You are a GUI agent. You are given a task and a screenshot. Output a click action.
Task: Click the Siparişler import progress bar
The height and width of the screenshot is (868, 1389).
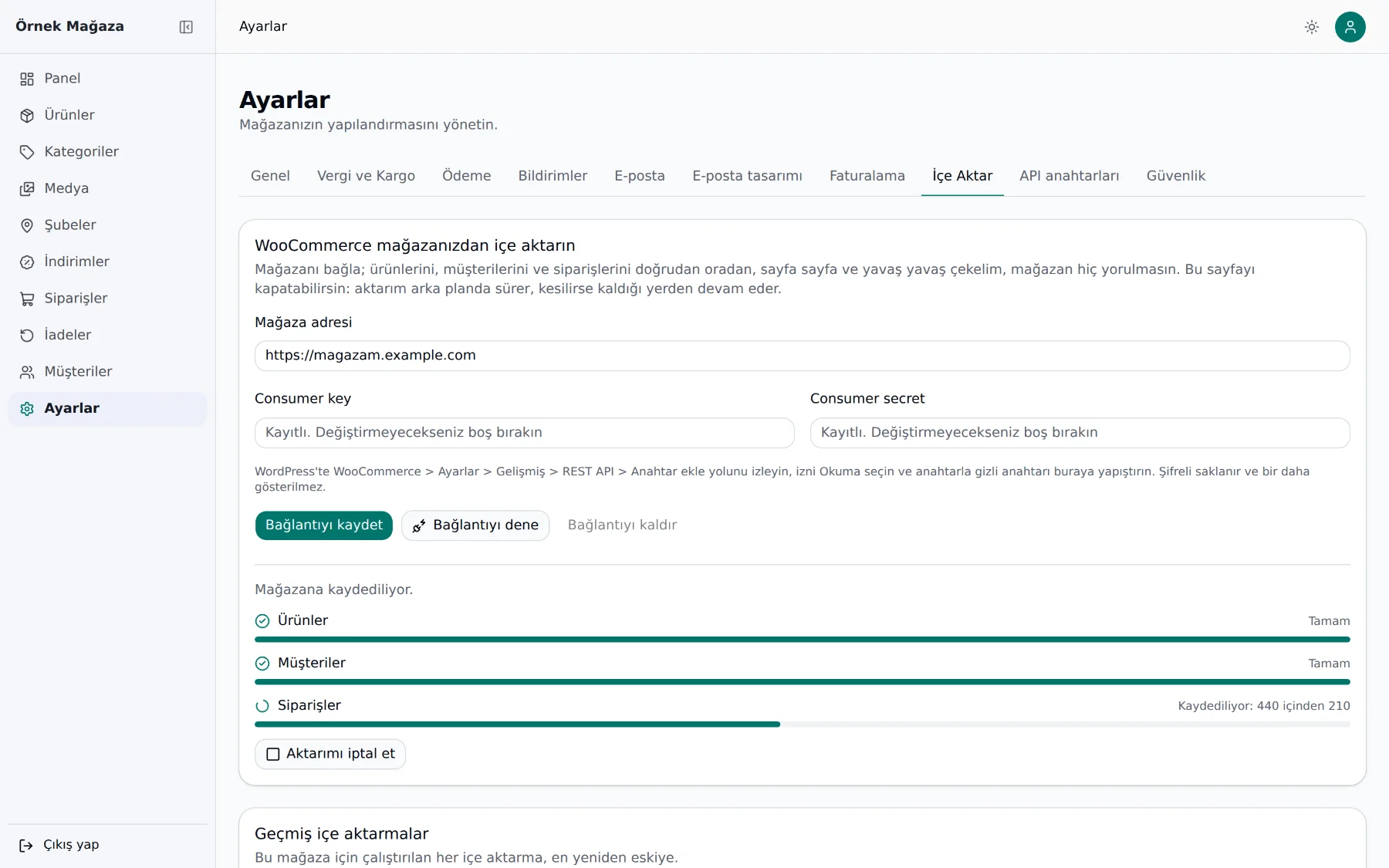point(803,724)
